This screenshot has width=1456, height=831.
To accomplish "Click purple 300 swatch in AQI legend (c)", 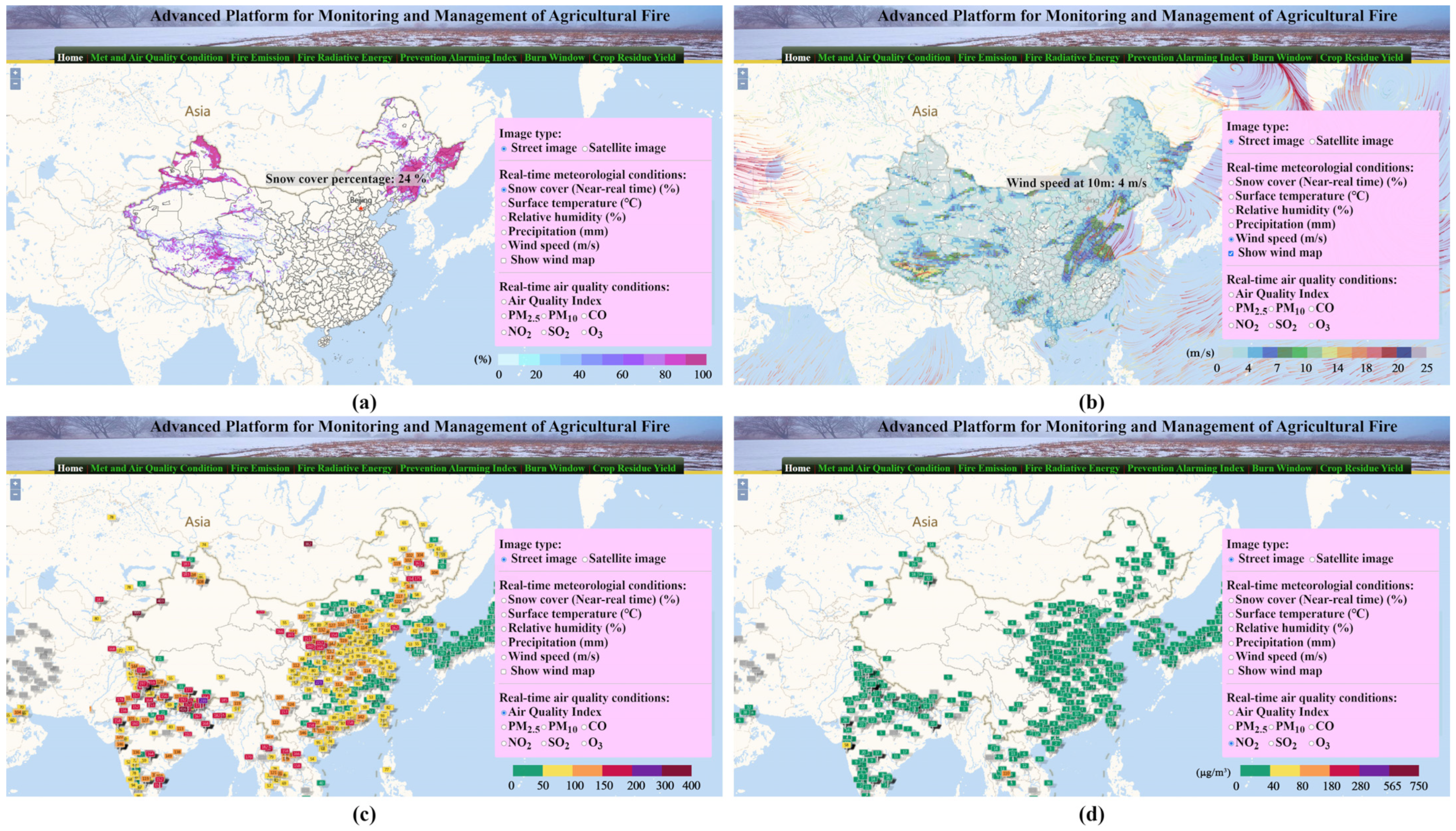I will [647, 771].
